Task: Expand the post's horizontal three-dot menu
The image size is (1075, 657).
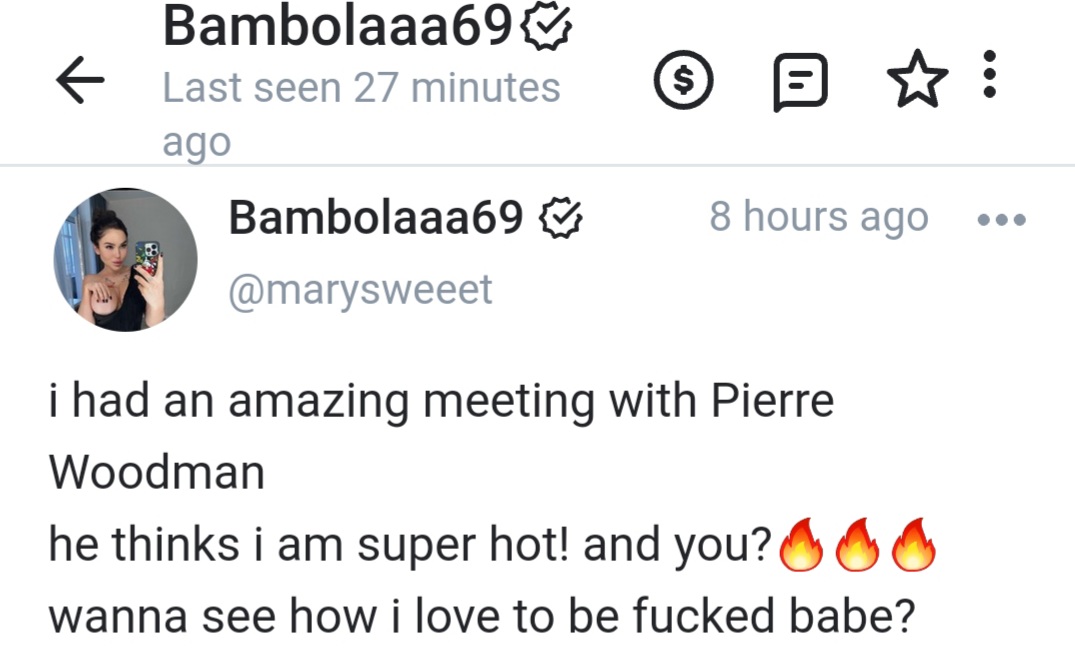Action: [x=1001, y=220]
